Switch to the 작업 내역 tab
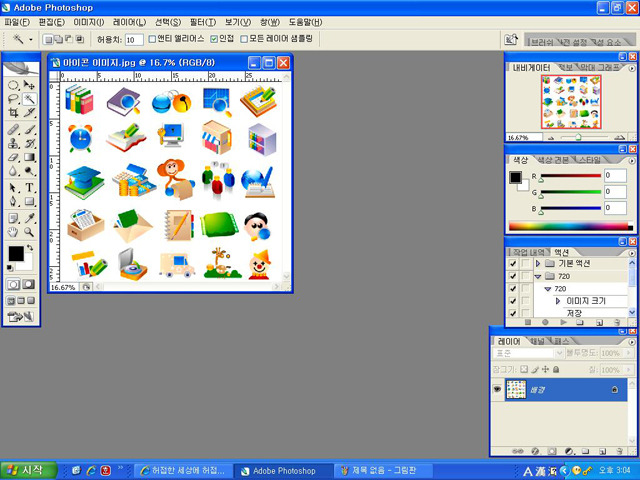This screenshot has height=480, width=640. coord(529,253)
